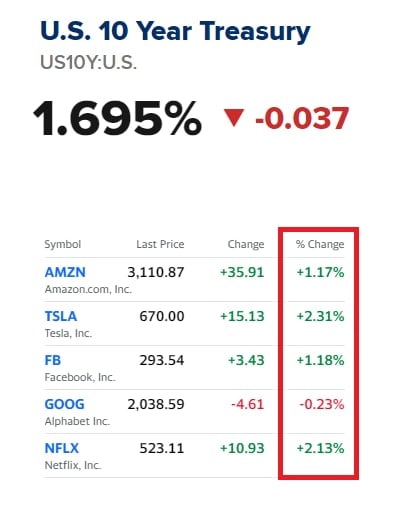Click GOOG's -0.23% percent change

pos(322,404)
